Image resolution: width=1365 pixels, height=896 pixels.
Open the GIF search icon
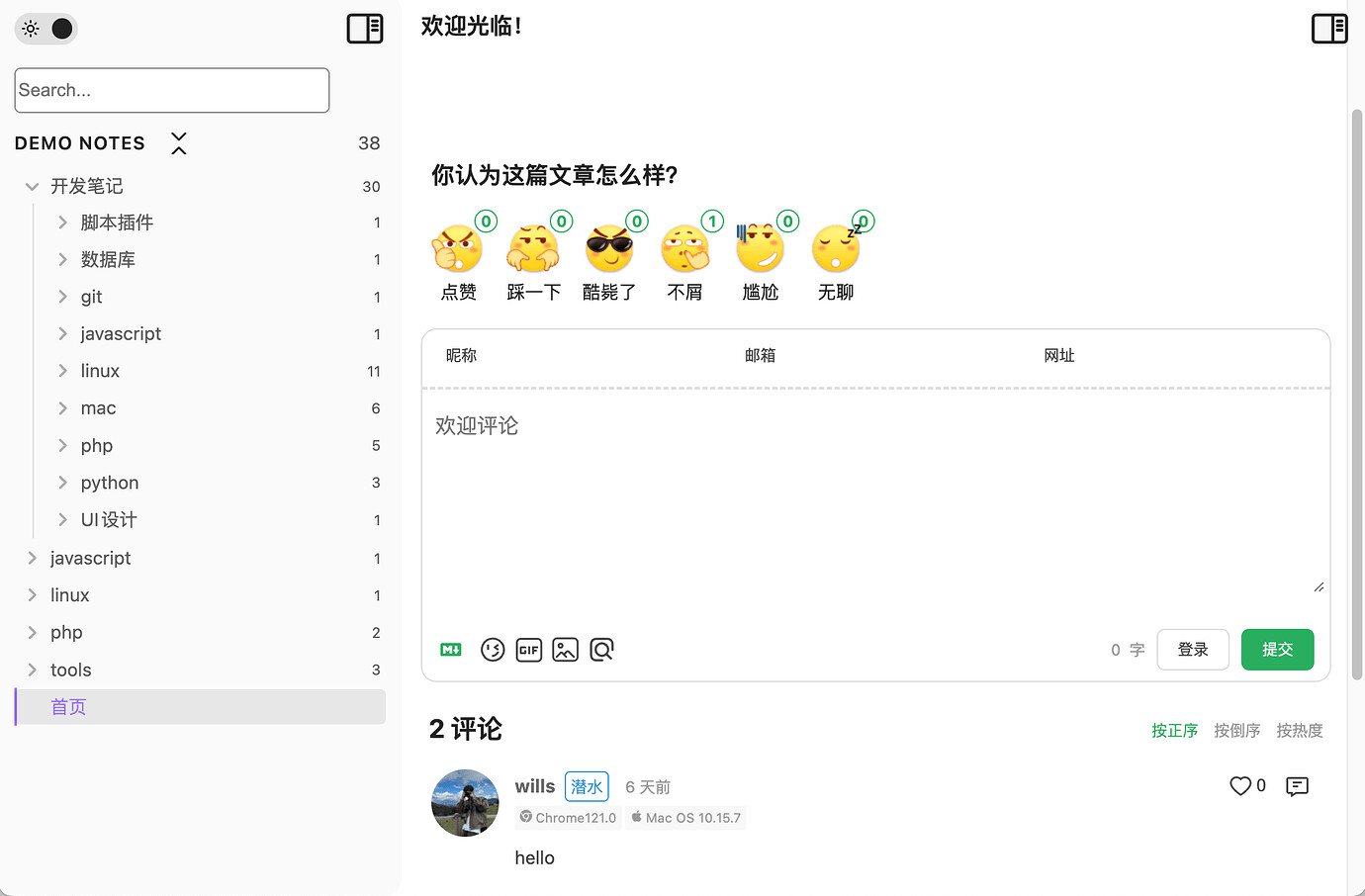point(529,650)
